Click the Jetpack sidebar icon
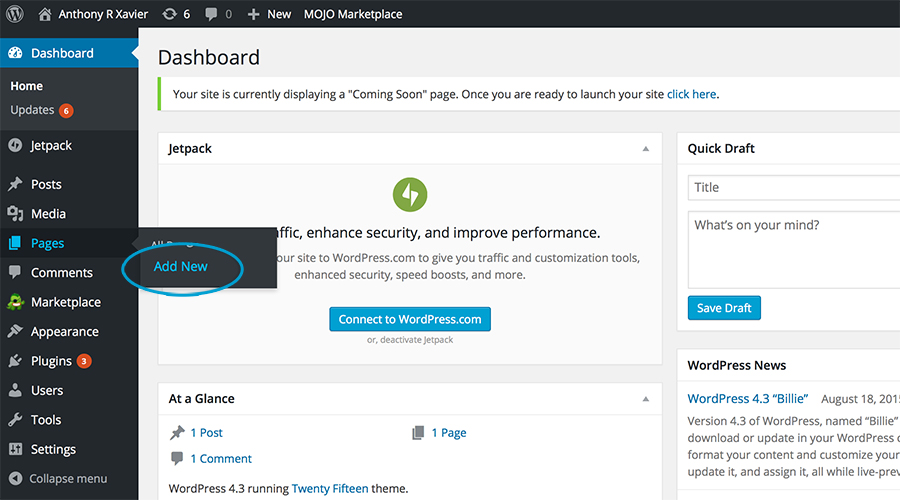The width and height of the screenshot is (900, 500). [15, 145]
